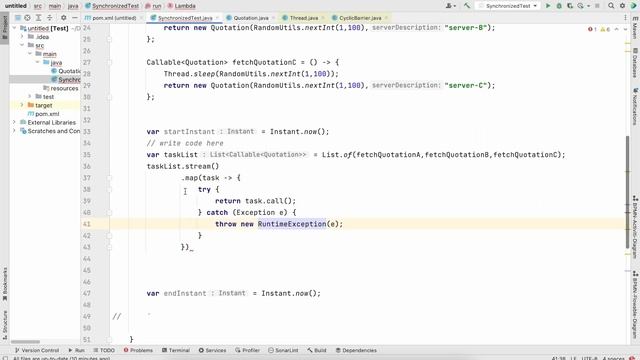Switch to Quotation.java tab

[x=250, y=18]
